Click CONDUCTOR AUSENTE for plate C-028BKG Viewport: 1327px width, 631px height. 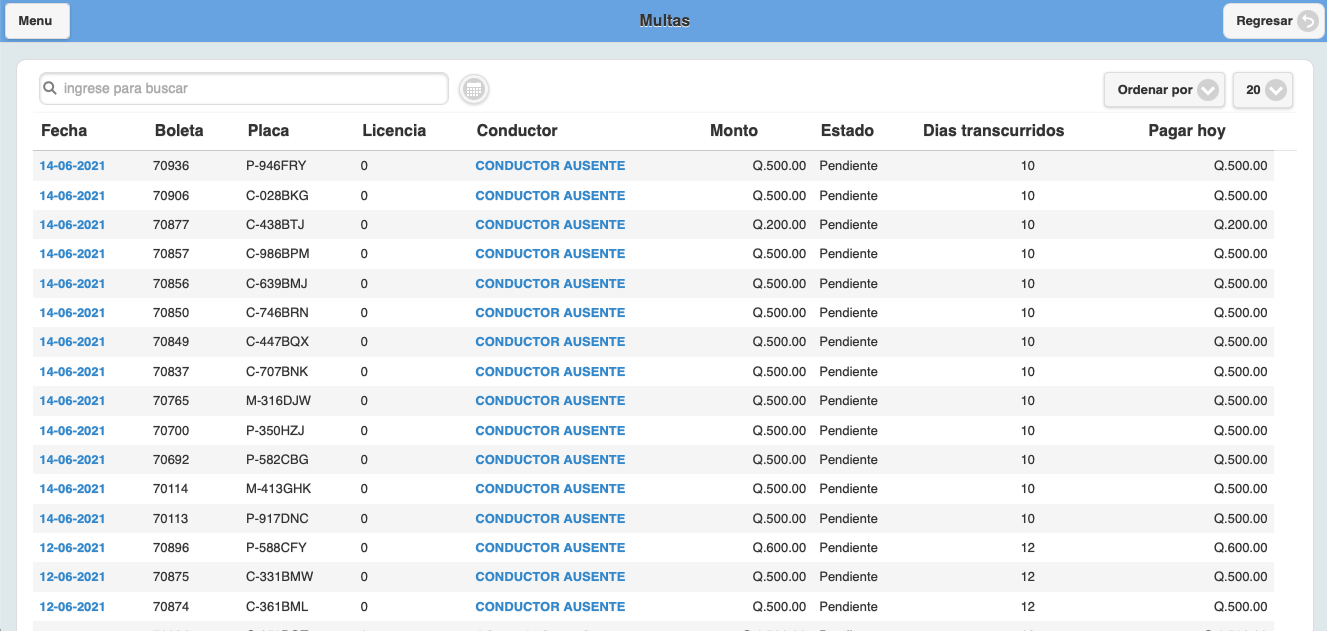point(550,196)
